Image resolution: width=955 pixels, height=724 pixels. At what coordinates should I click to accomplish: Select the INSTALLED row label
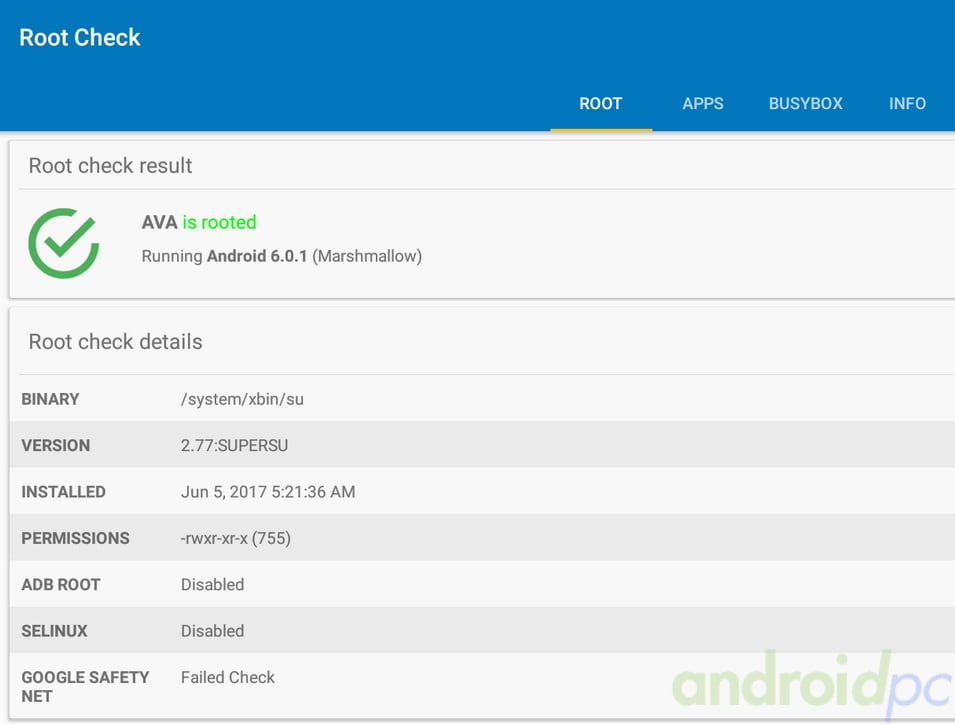point(63,492)
